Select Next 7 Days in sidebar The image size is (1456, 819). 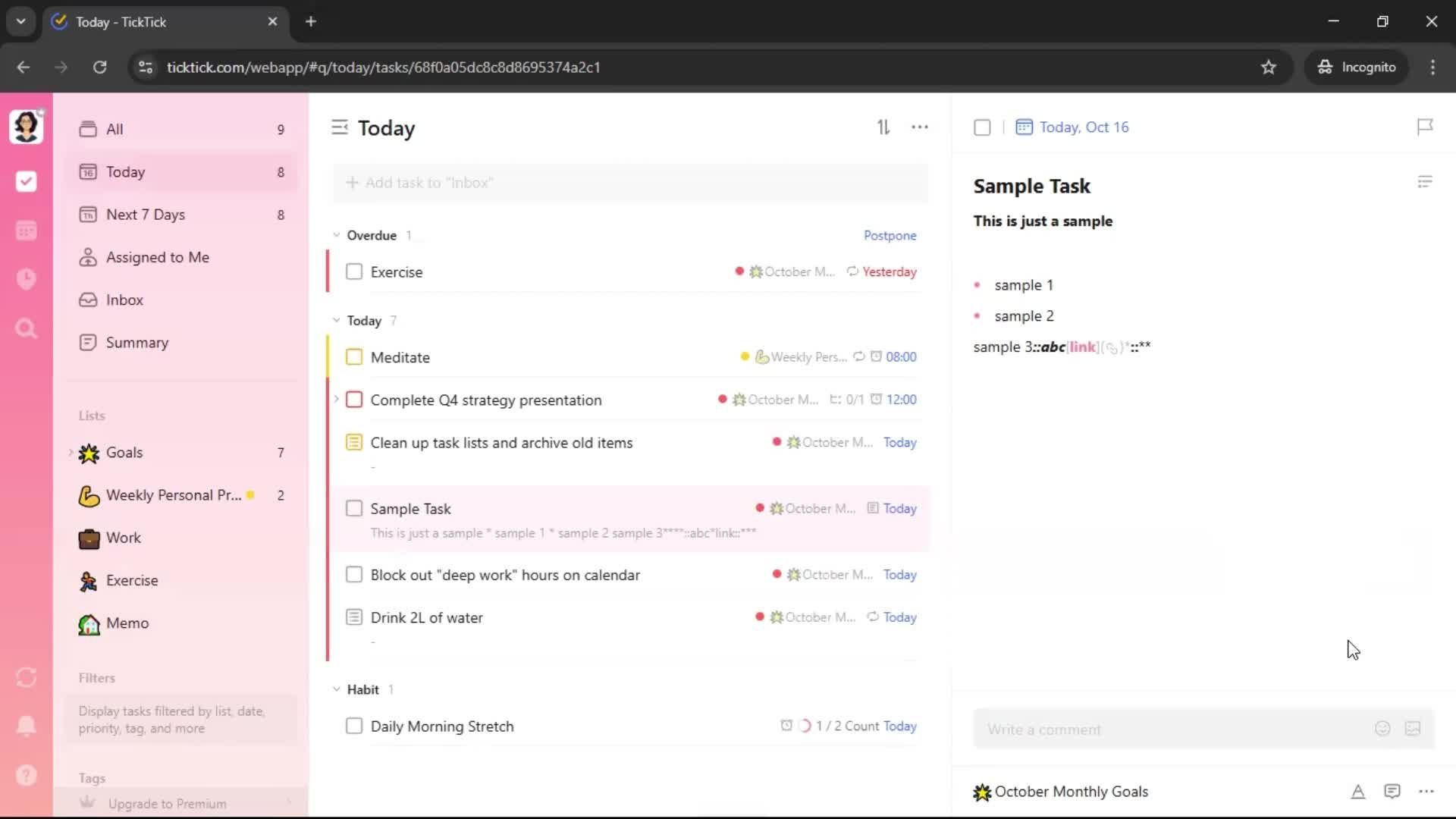click(x=146, y=215)
